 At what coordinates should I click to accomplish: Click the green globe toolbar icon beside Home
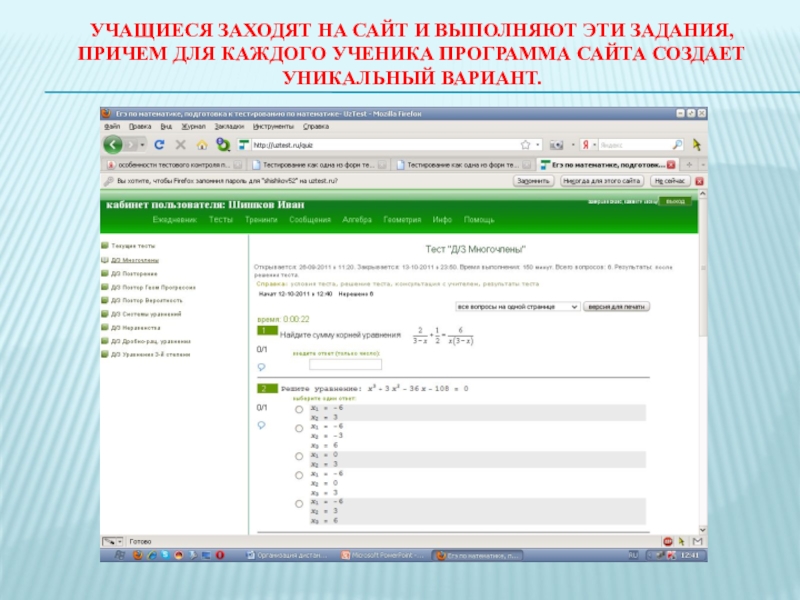(x=223, y=144)
